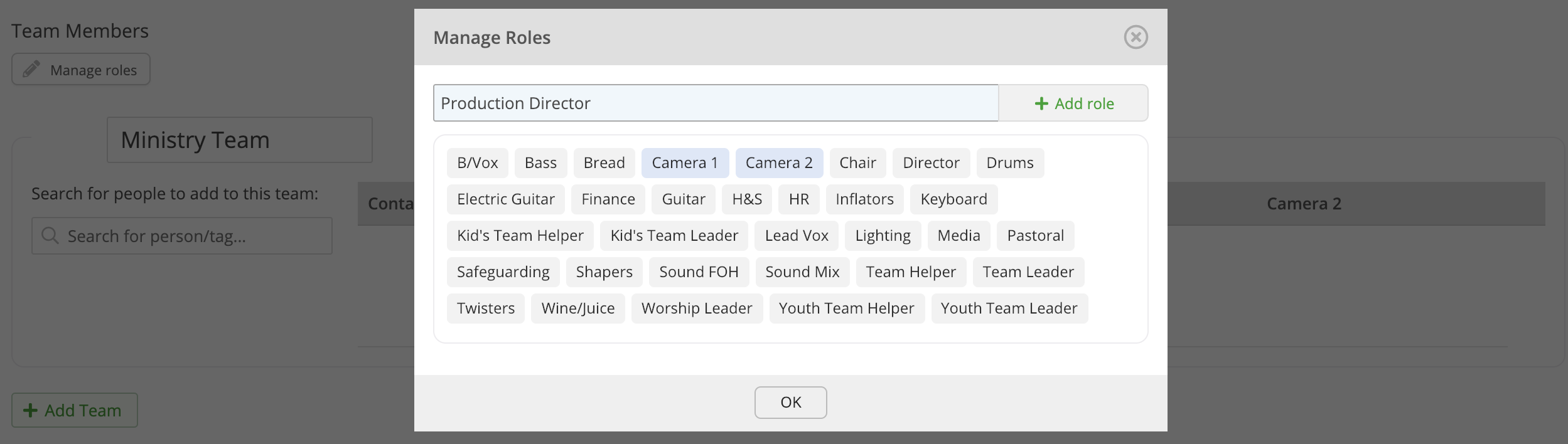
Task: Select the Drums role tag
Action: (1009, 163)
